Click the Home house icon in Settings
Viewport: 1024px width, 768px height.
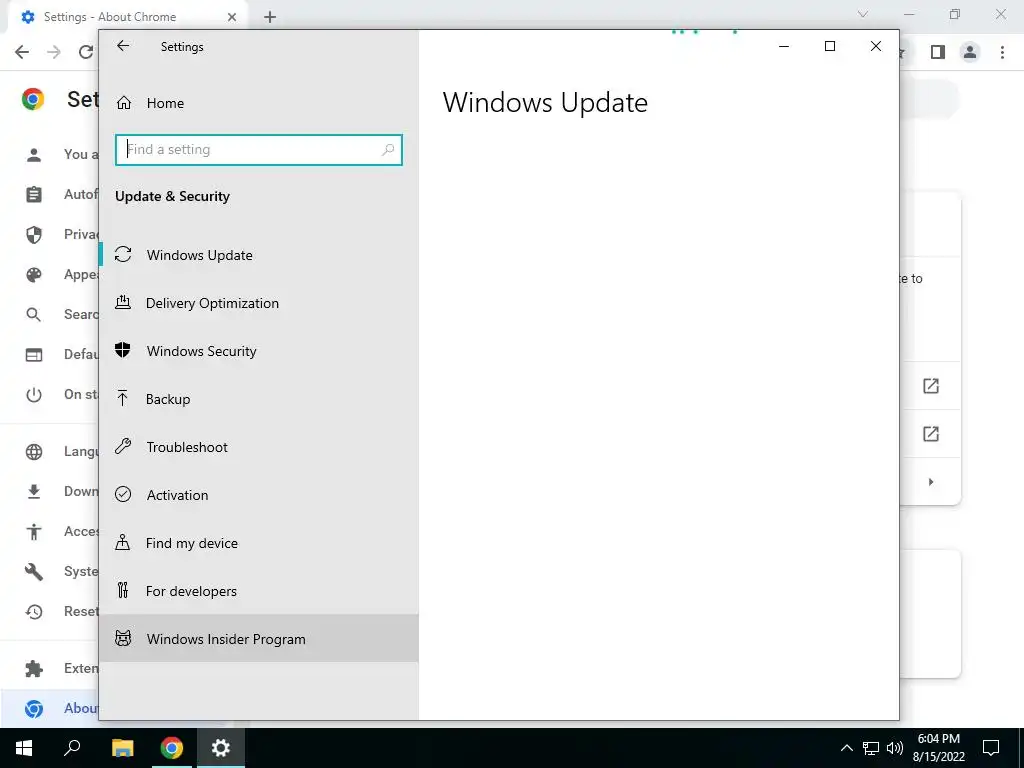(123, 103)
